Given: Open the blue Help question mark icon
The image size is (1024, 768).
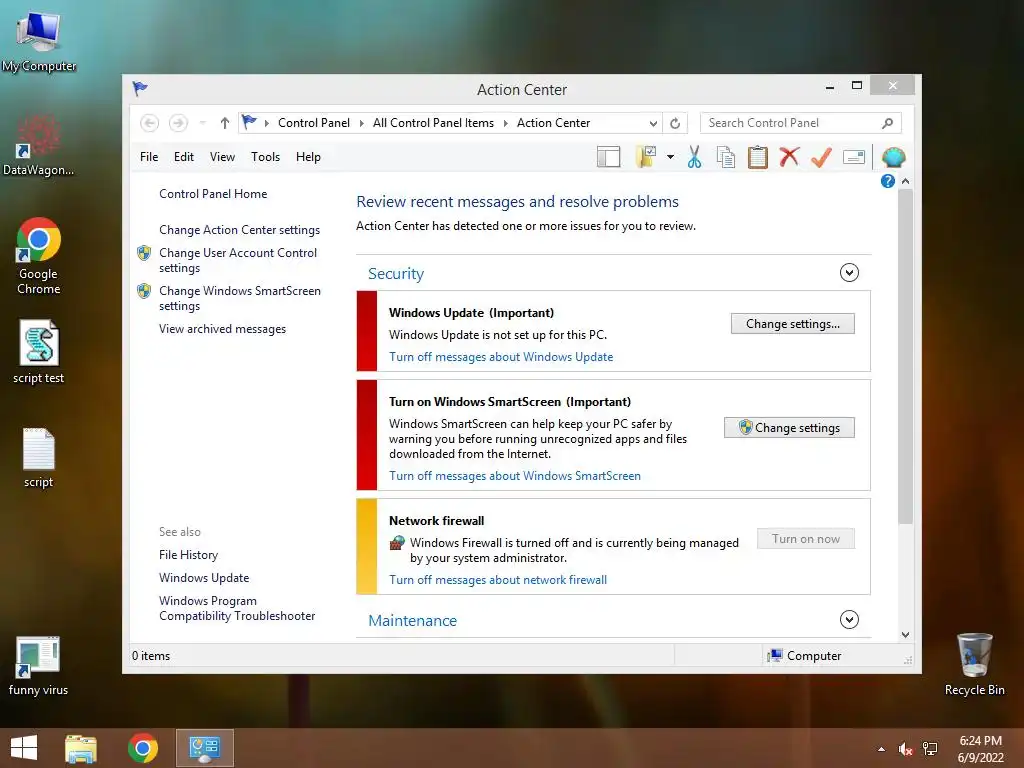Looking at the screenshot, I should tap(888, 181).
